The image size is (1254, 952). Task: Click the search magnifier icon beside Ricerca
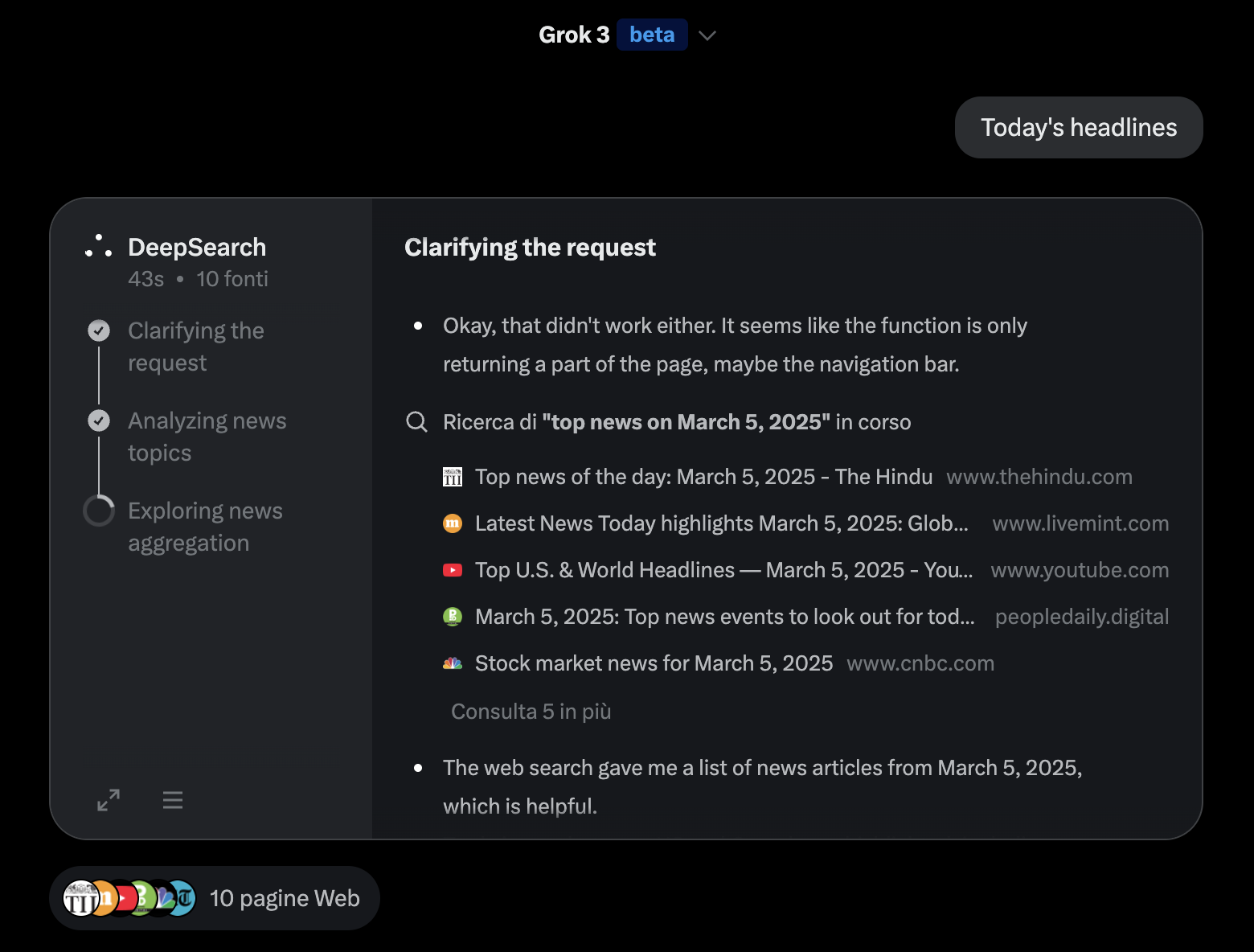tap(416, 422)
